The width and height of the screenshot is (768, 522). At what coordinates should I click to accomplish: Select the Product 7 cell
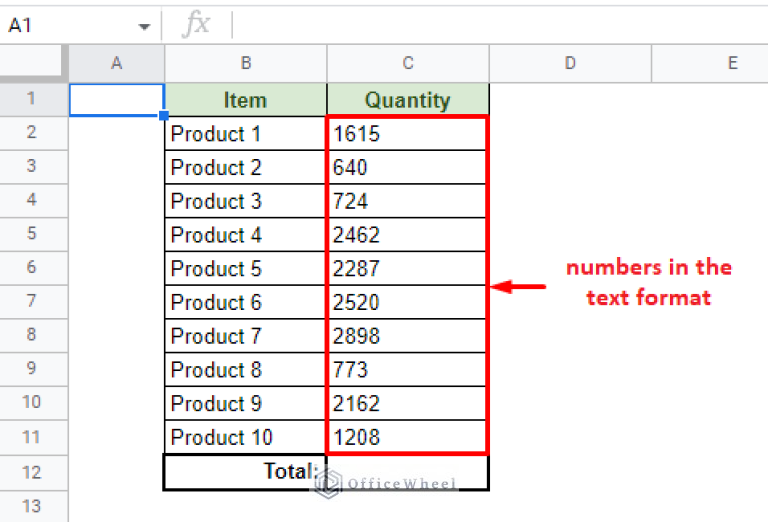coord(245,336)
